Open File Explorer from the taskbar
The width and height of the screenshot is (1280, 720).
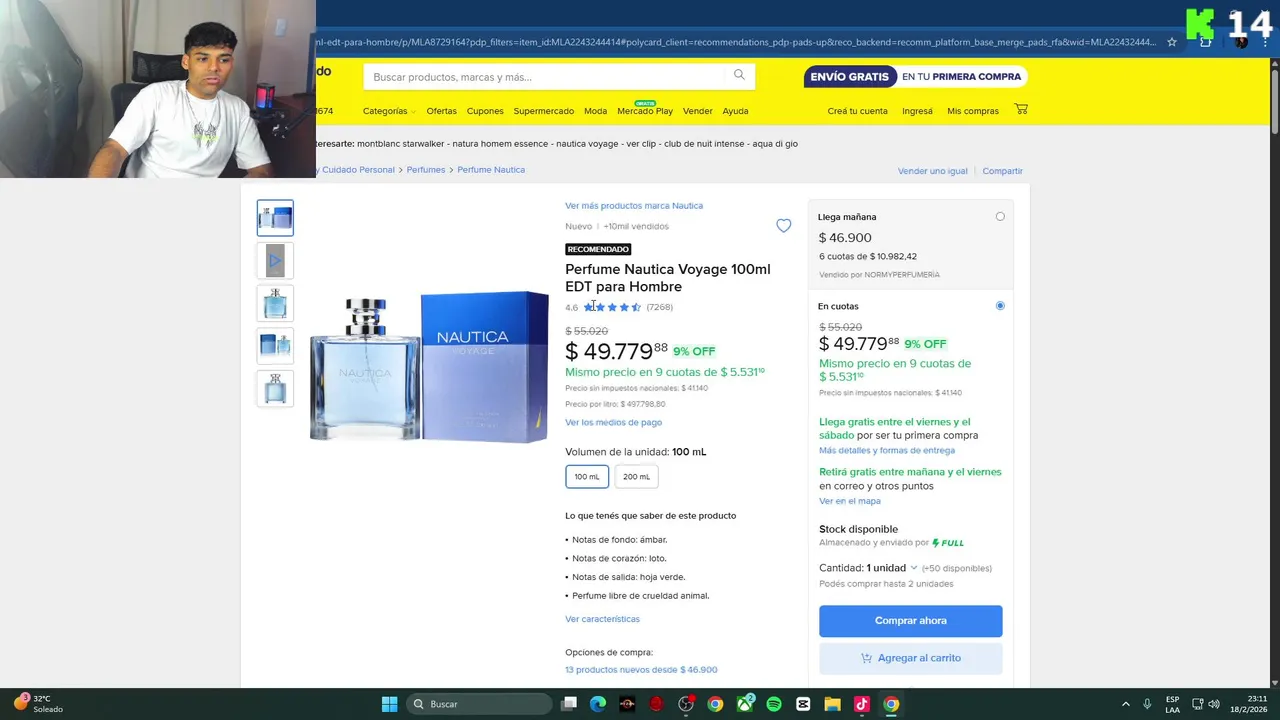pyautogui.click(x=832, y=704)
